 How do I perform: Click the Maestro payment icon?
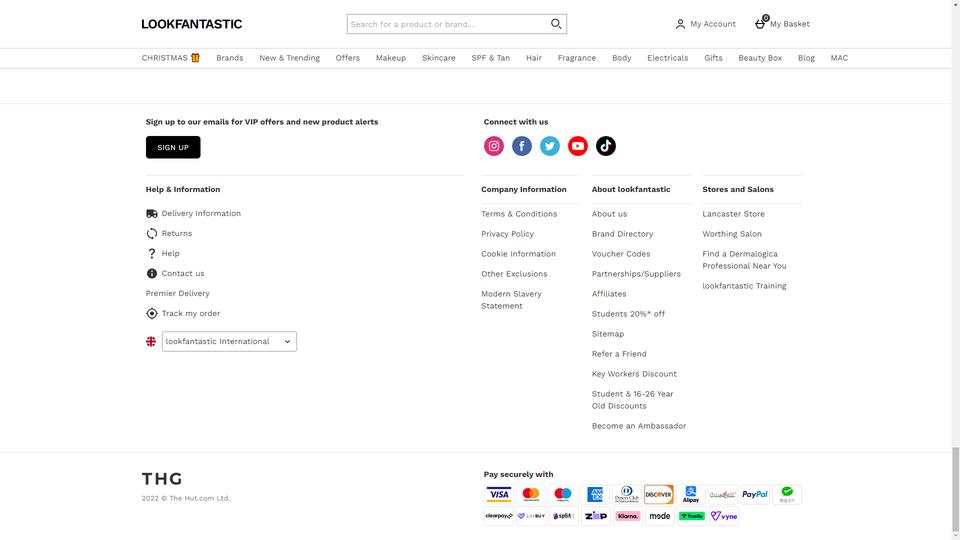(563, 495)
